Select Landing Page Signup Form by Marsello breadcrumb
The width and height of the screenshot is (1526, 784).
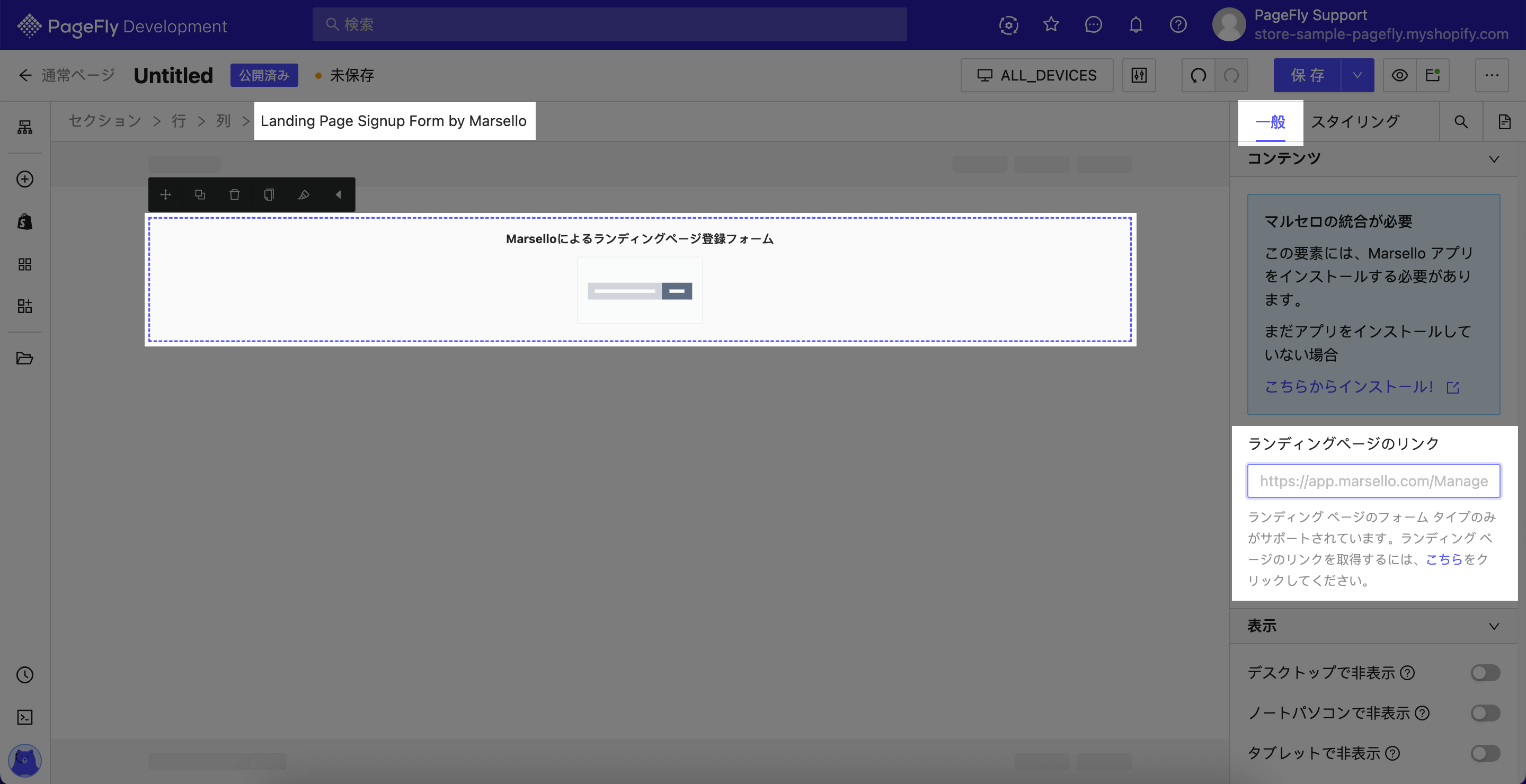(x=394, y=121)
